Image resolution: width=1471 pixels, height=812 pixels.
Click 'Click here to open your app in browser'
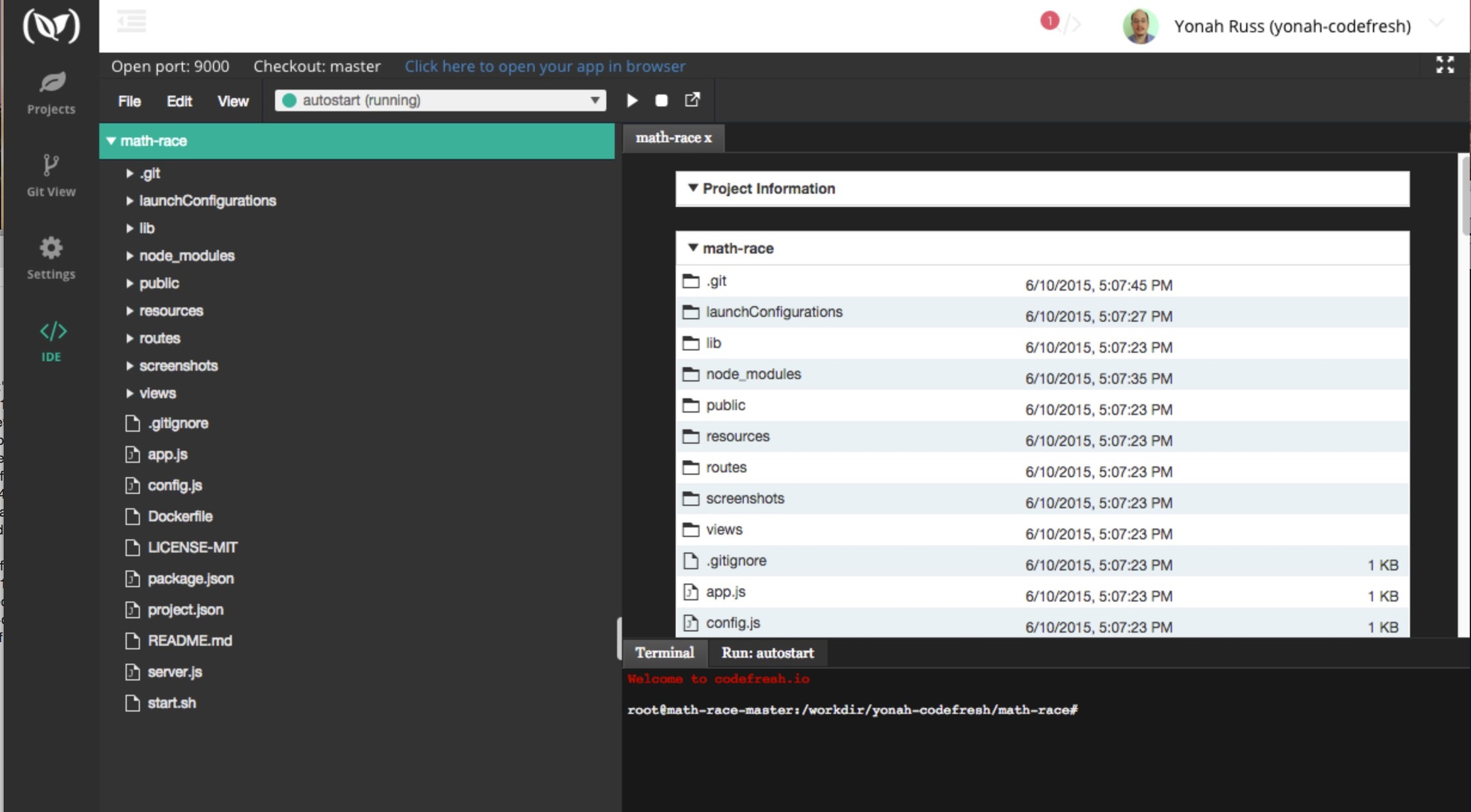coord(544,66)
